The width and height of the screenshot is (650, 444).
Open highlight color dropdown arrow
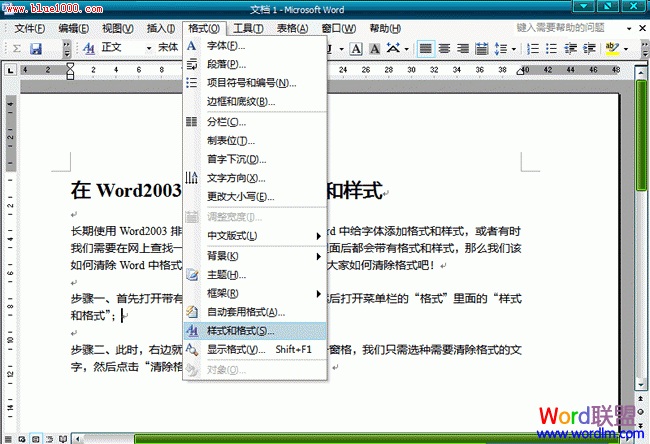[x=626, y=49]
